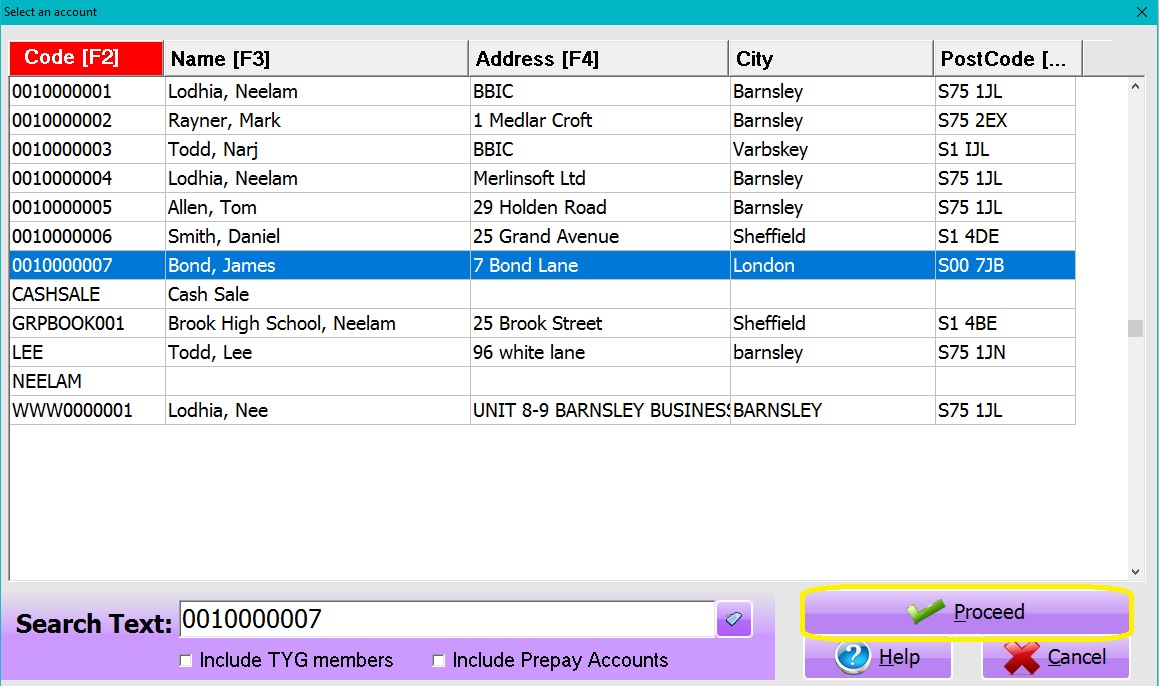
Task: Click address 7 Bond Lane
Action: pyautogui.click(x=526, y=265)
